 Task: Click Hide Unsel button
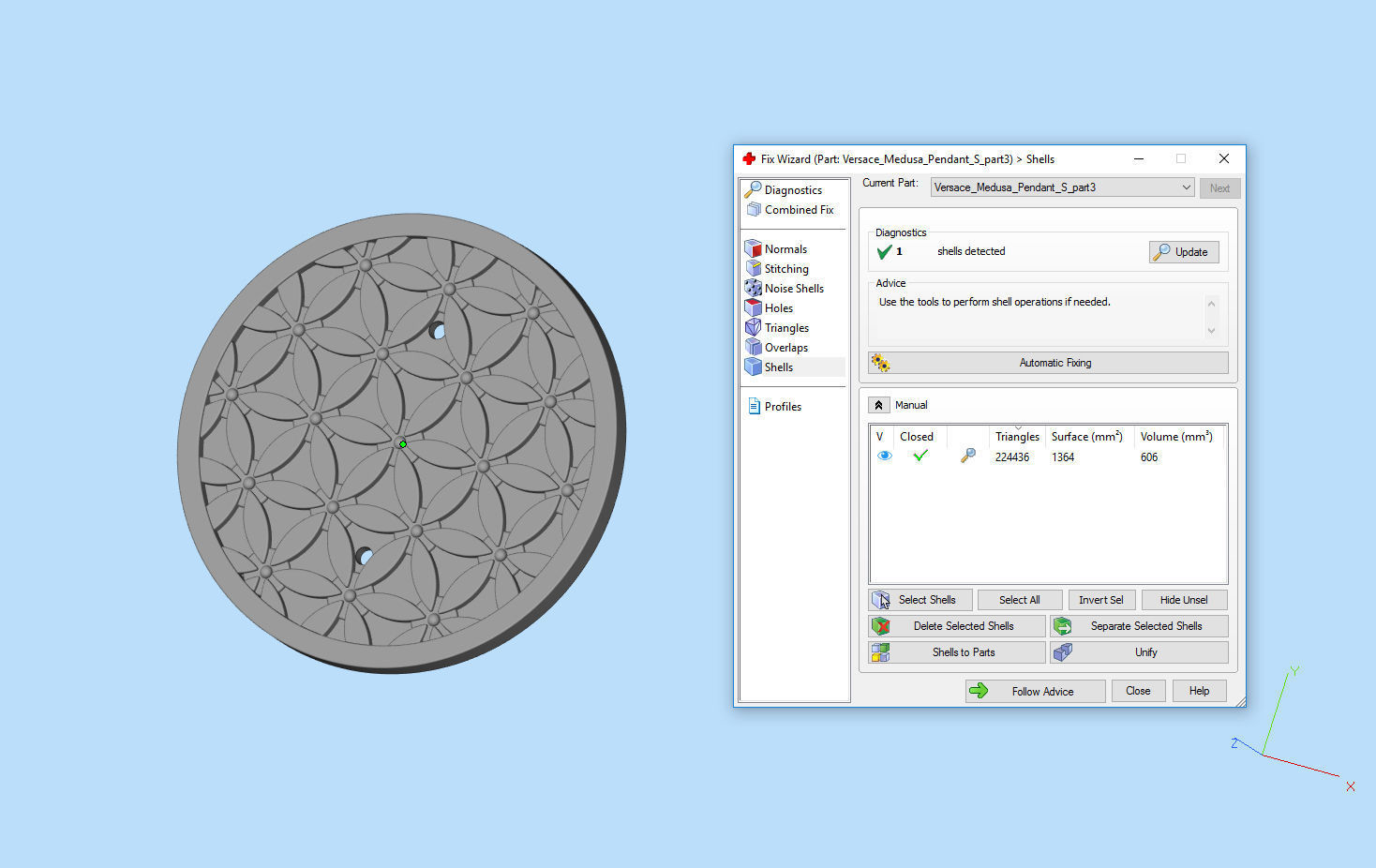pyautogui.click(x=1184, y=600)
